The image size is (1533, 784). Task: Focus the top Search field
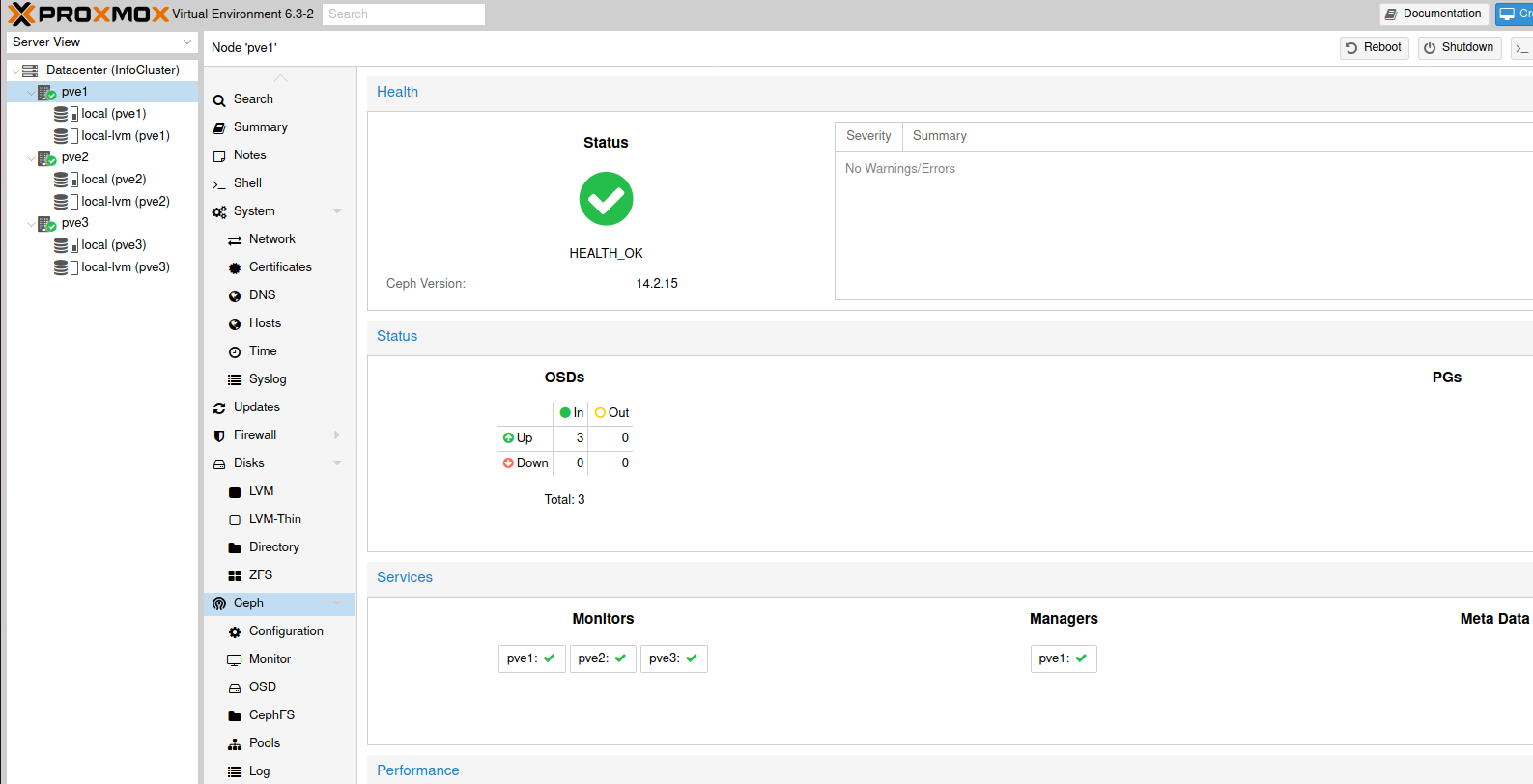coord(404,14)
